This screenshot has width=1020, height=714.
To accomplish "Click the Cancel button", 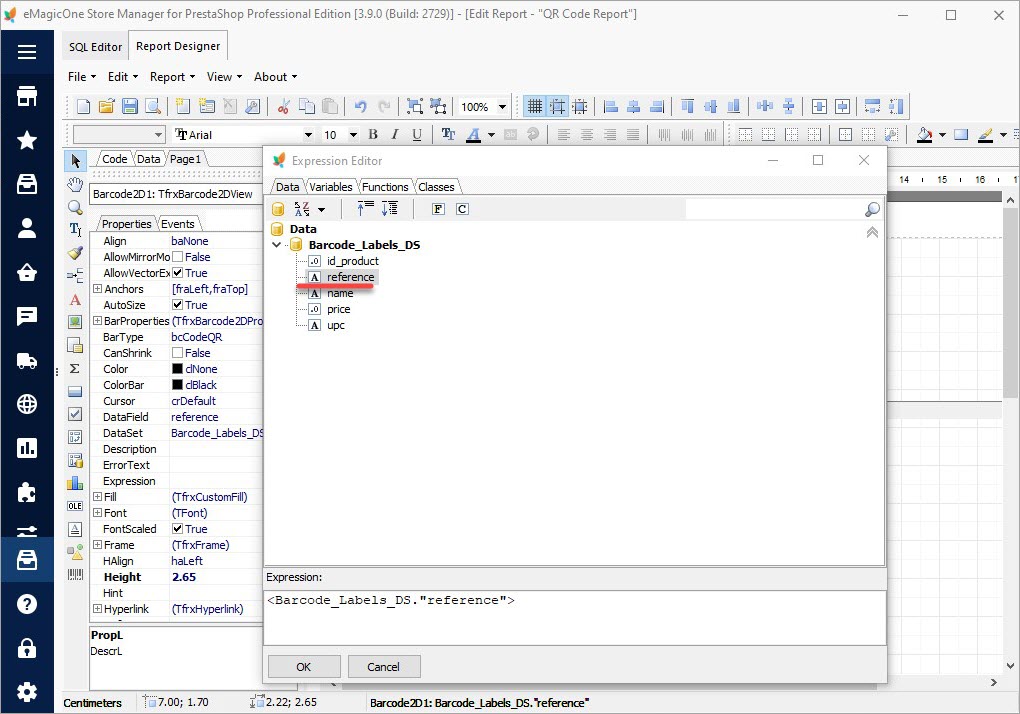I will pyautogui.click(x=384, y=667).
